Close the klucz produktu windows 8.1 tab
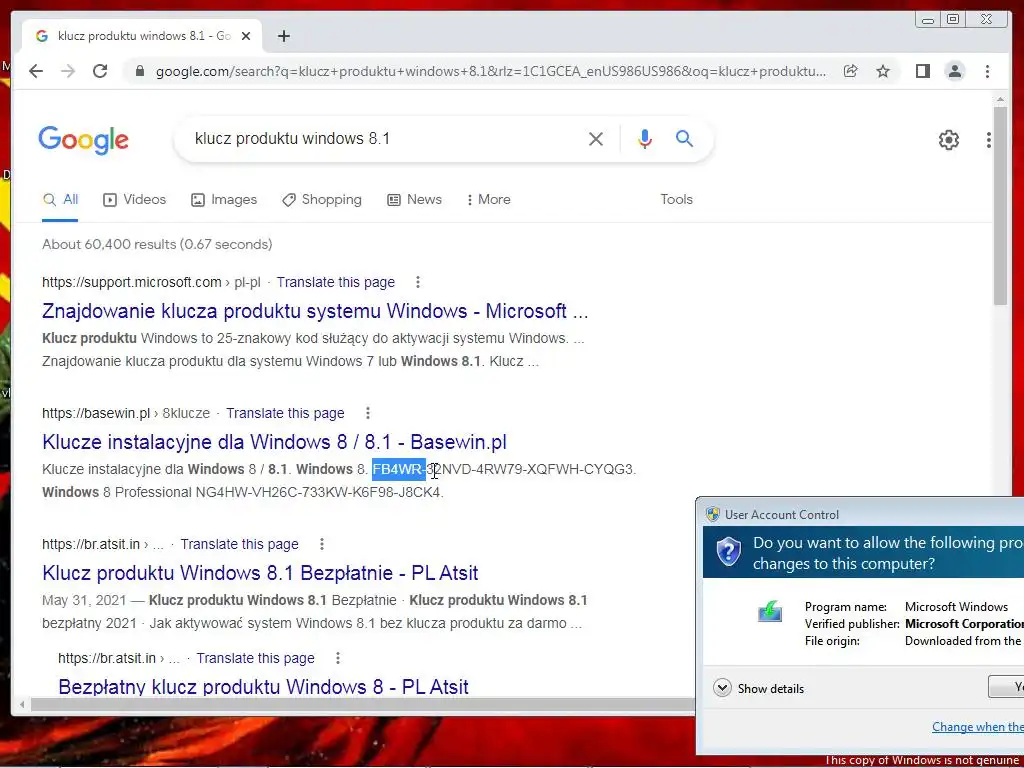This screenshot has height=768, width=1024. pyautogui.click(x=246, y=36)
